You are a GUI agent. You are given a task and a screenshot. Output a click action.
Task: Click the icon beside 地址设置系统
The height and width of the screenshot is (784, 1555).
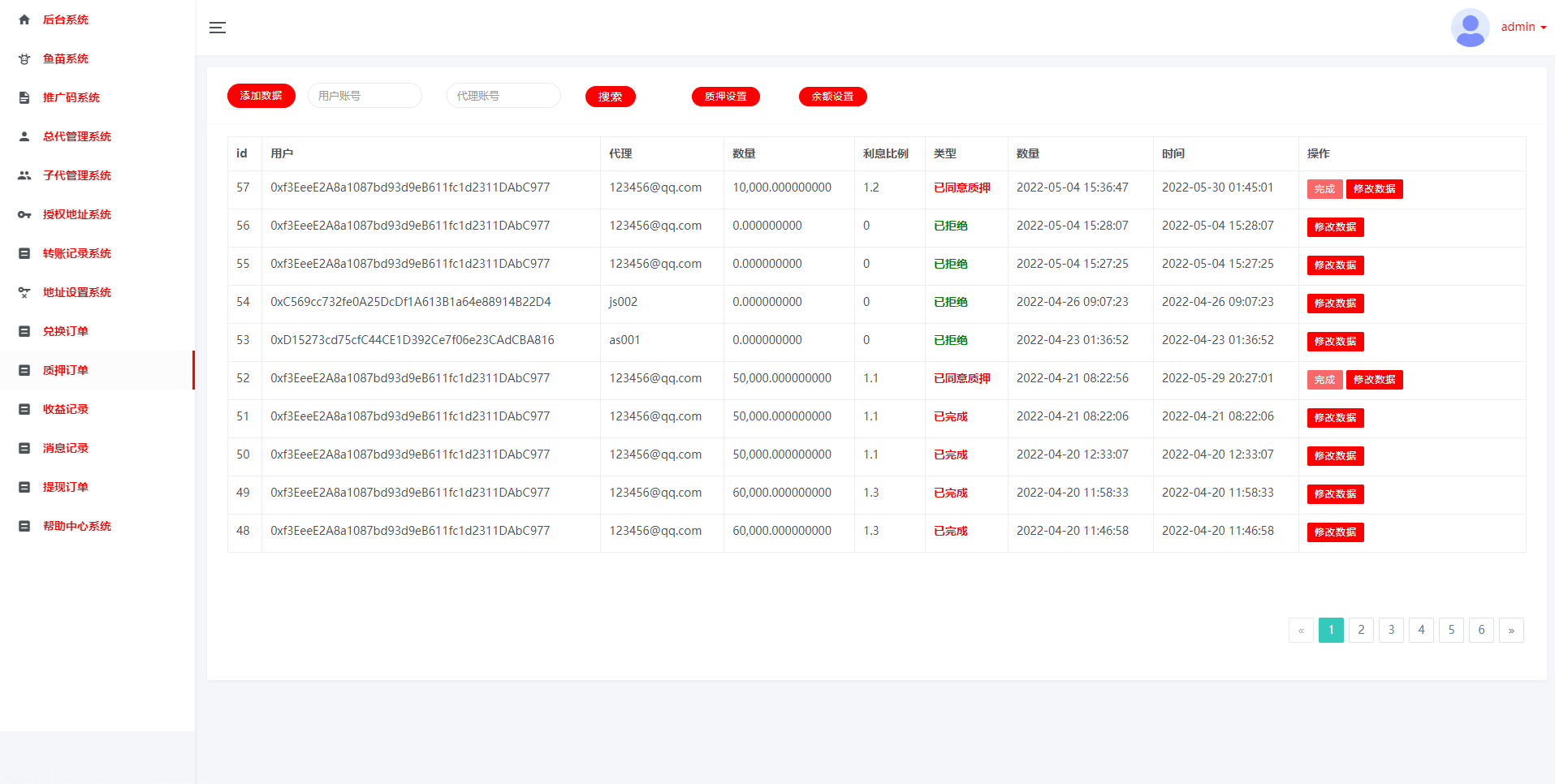tap(24, 292)
